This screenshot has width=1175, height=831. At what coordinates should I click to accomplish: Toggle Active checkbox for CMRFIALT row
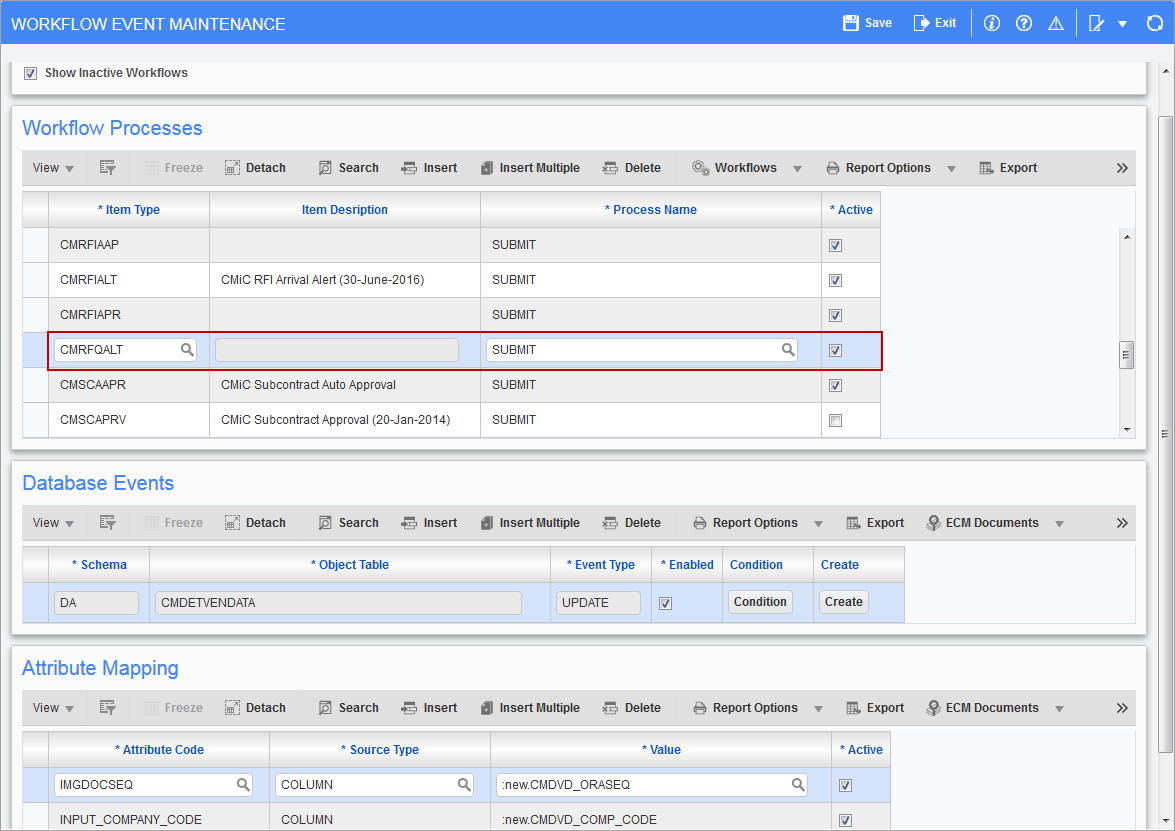tap(836, 280)
